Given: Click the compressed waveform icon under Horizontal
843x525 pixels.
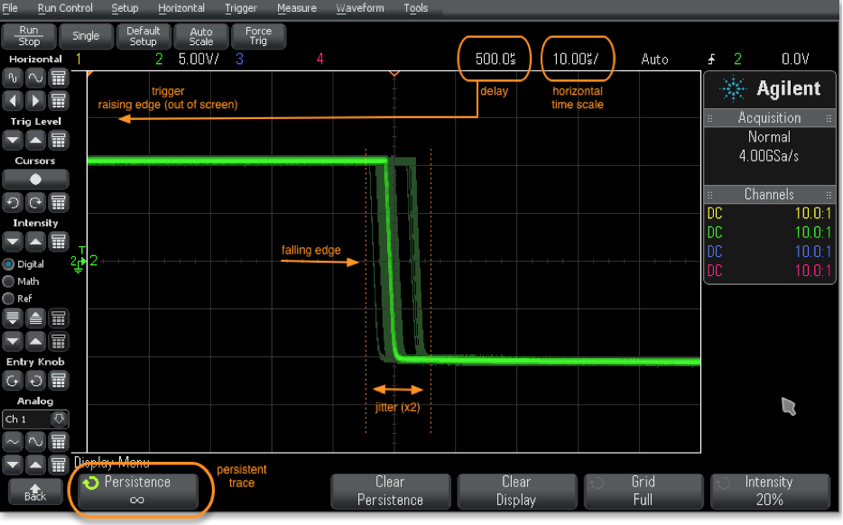Looking at the screenshot, I should tap(12, 78).
